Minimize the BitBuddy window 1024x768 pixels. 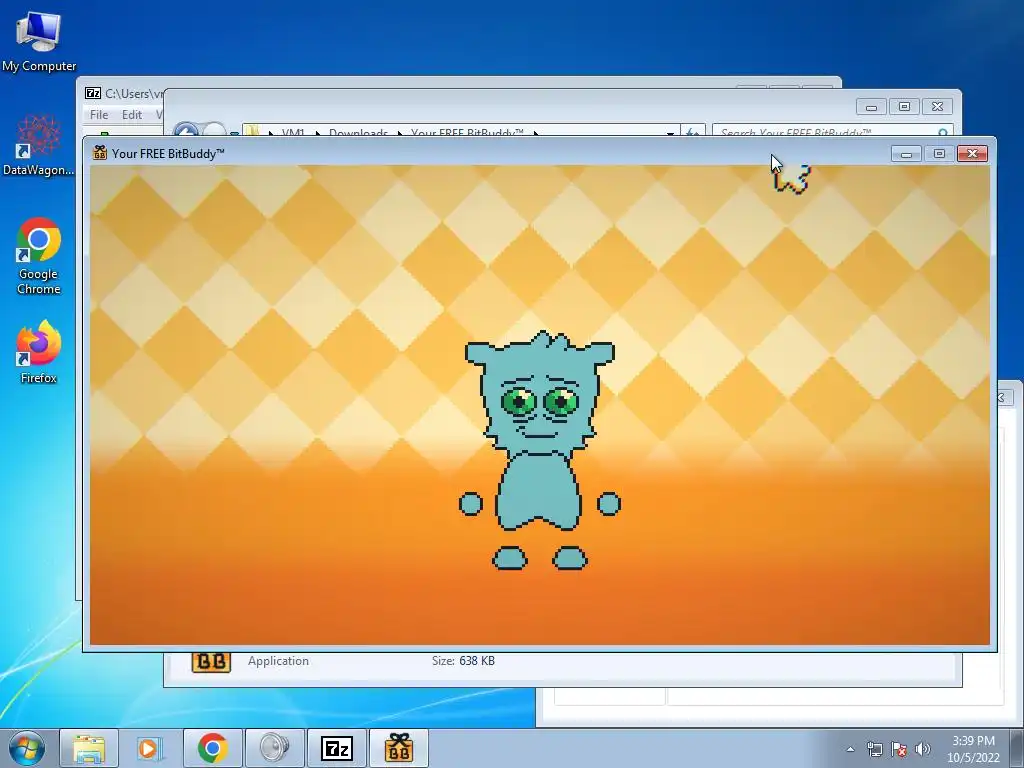[x=906, y=153]
